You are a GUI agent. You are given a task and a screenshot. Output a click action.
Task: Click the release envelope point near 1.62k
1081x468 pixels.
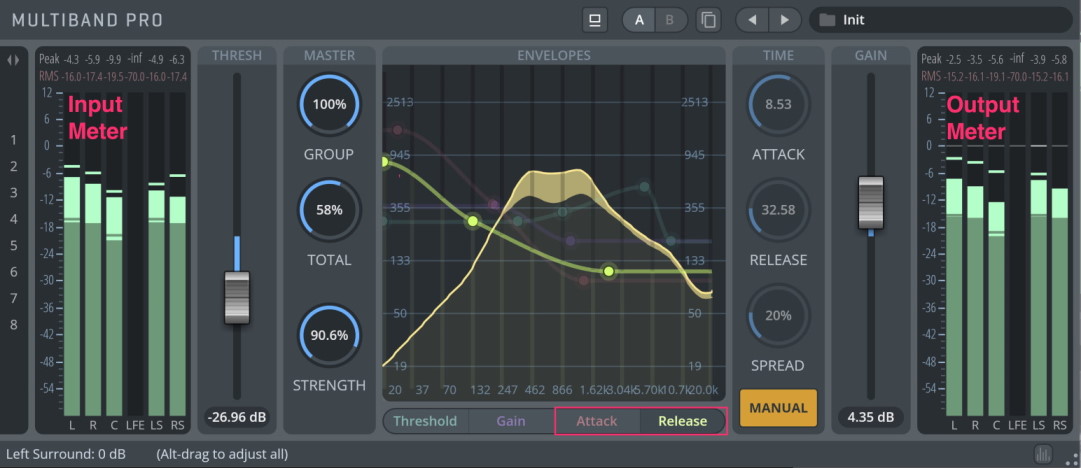[x=608, y=272]
